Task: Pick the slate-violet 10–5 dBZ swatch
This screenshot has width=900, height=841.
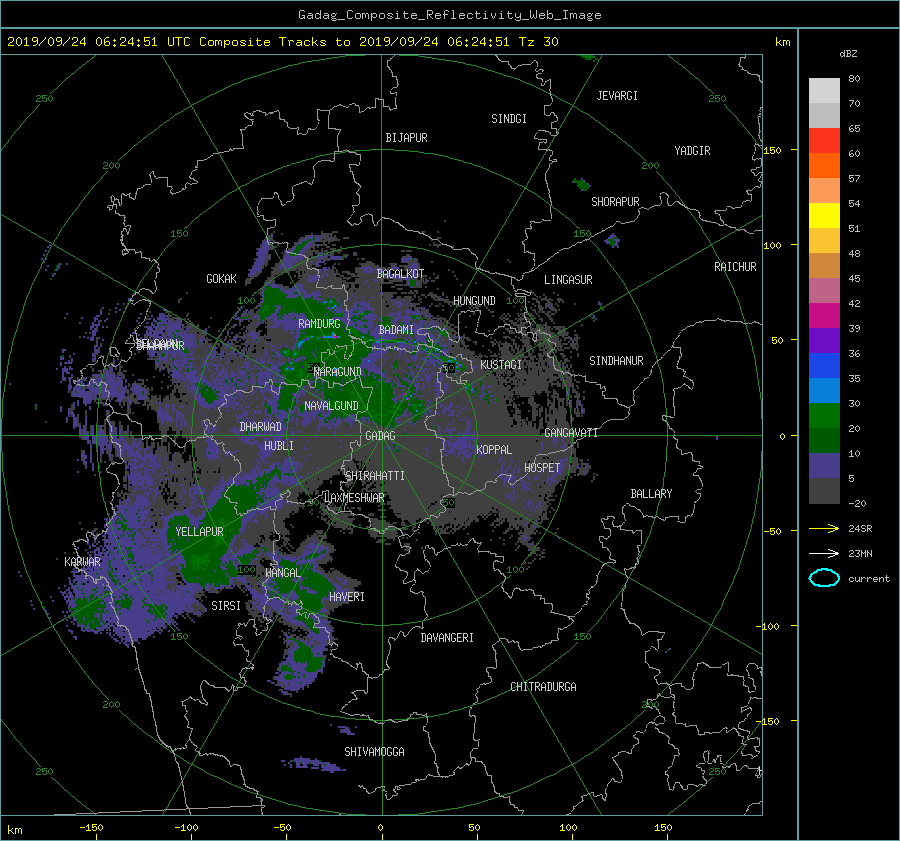Action: (824, 466)
